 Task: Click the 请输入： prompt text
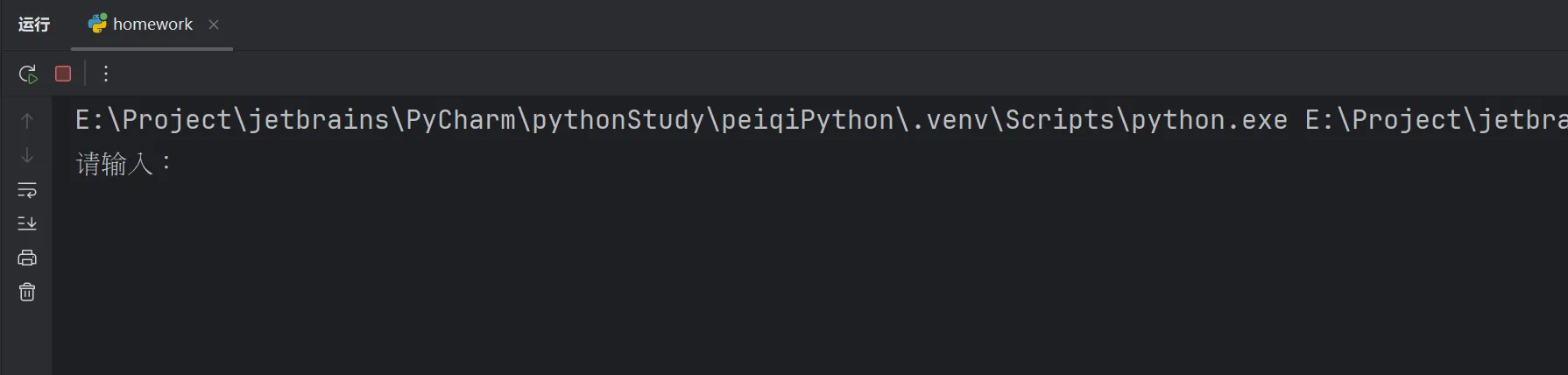[x=123, y=164]
